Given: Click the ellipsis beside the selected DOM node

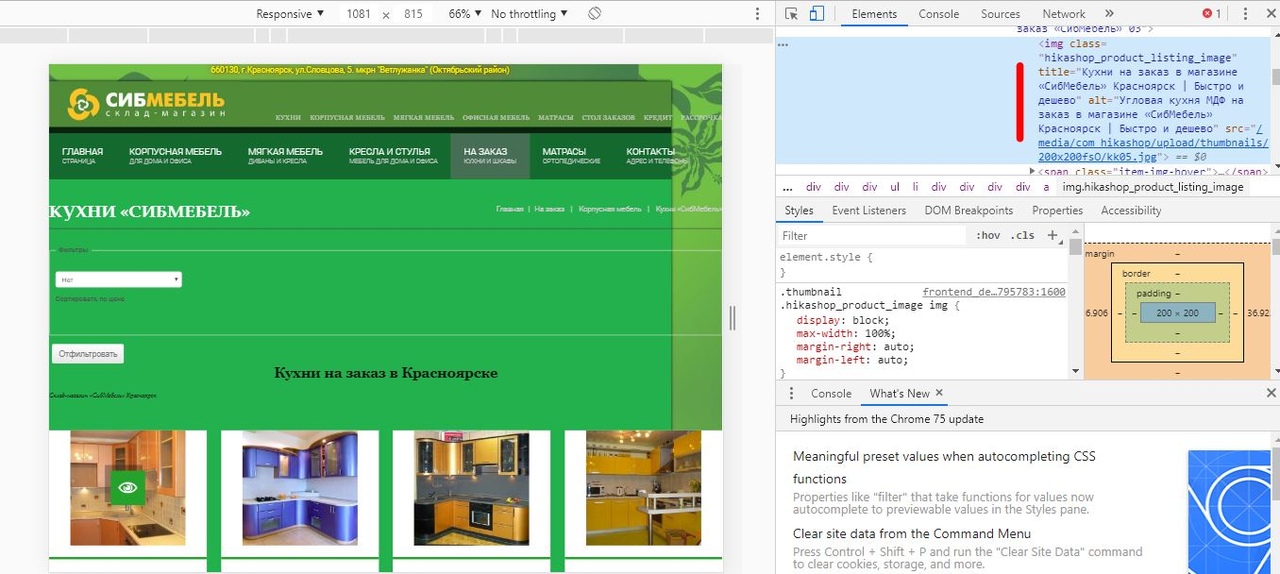Looking at the screenshot, I should point(783,45).
